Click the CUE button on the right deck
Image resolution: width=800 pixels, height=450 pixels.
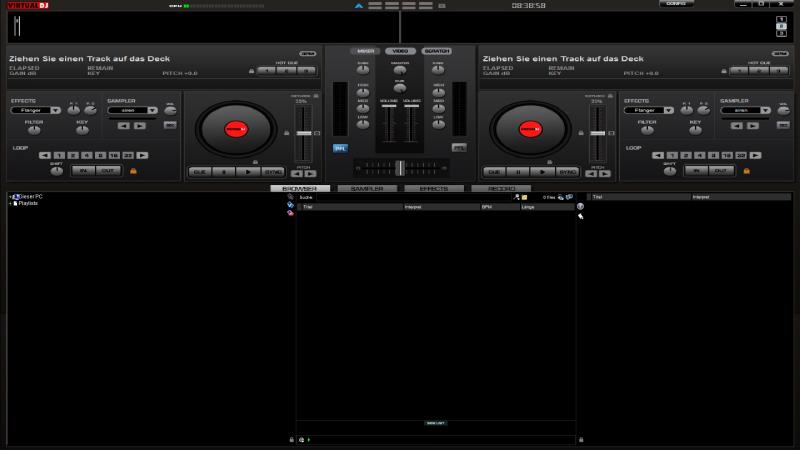point(493,172)
